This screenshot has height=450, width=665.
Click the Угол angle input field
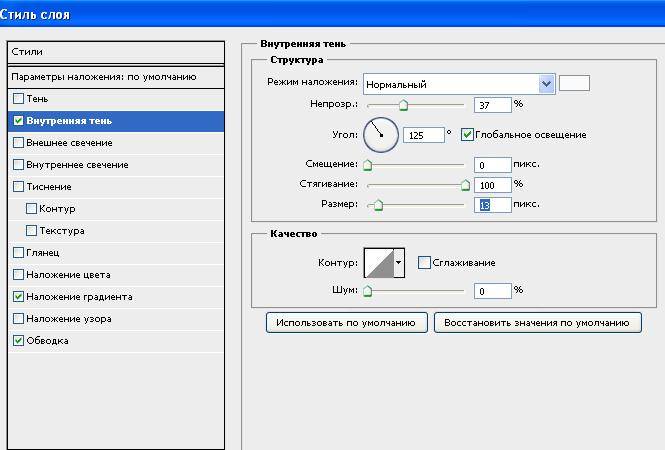click(423, 135)
